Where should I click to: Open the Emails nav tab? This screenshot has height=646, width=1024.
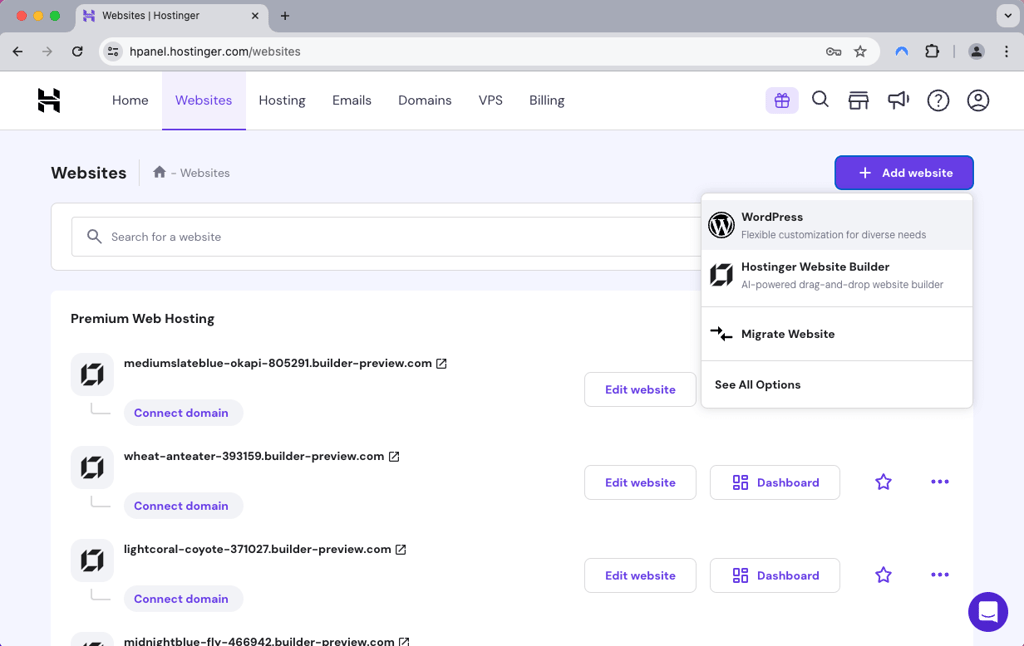coord(351,100)
